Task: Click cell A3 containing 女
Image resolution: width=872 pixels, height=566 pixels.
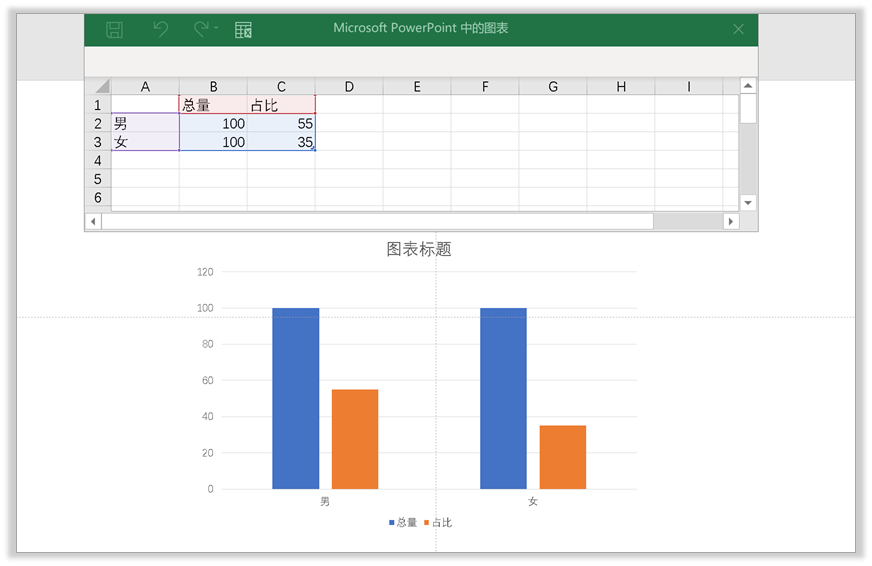Action: (x=145, y=142)
